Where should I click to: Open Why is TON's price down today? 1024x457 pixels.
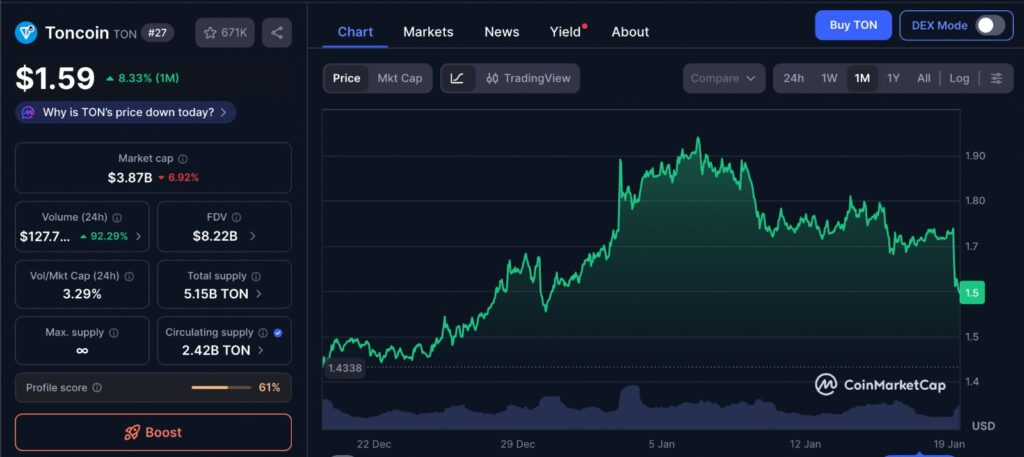pos(126,112)
